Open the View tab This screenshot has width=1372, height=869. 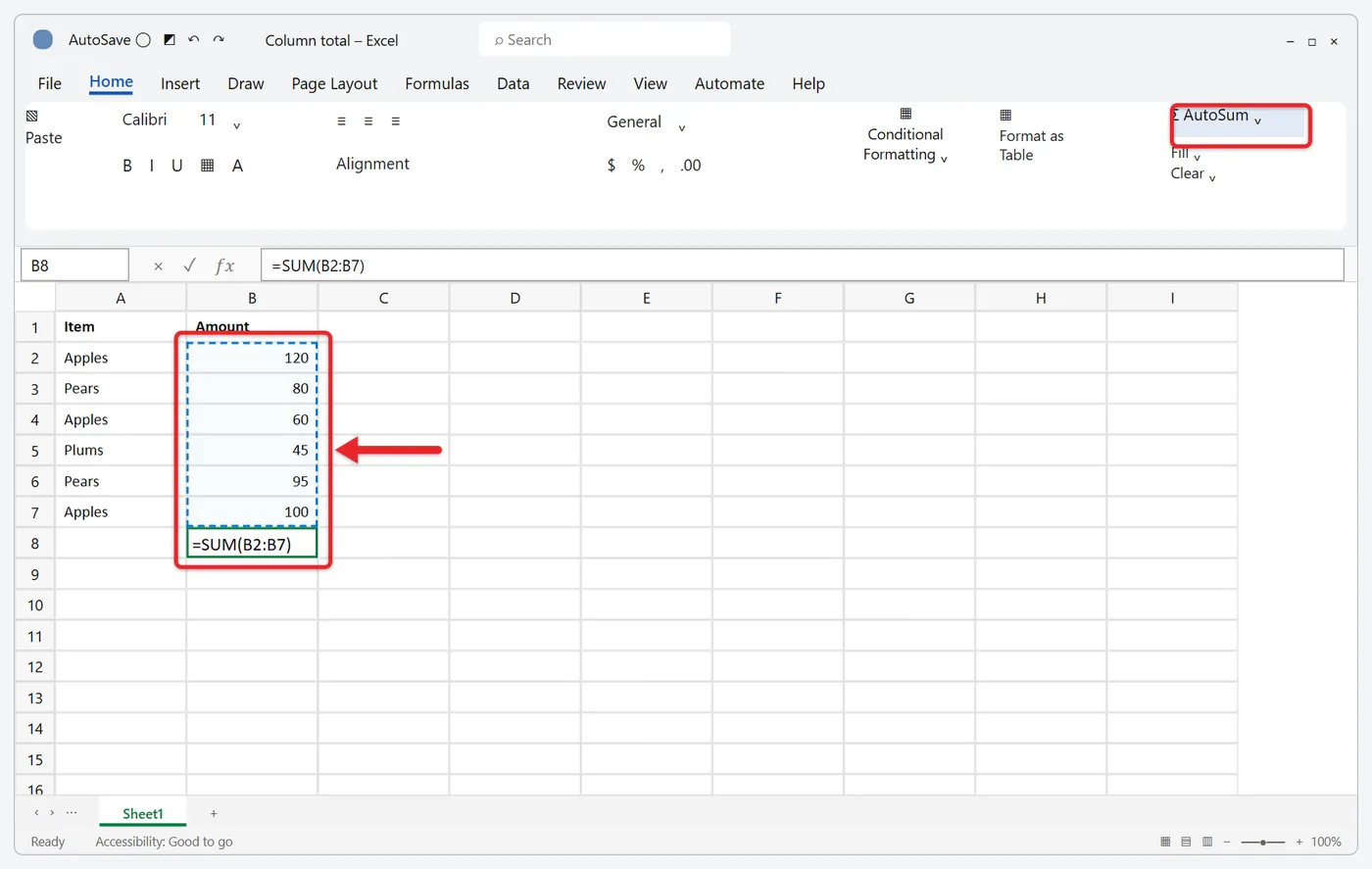651,84
